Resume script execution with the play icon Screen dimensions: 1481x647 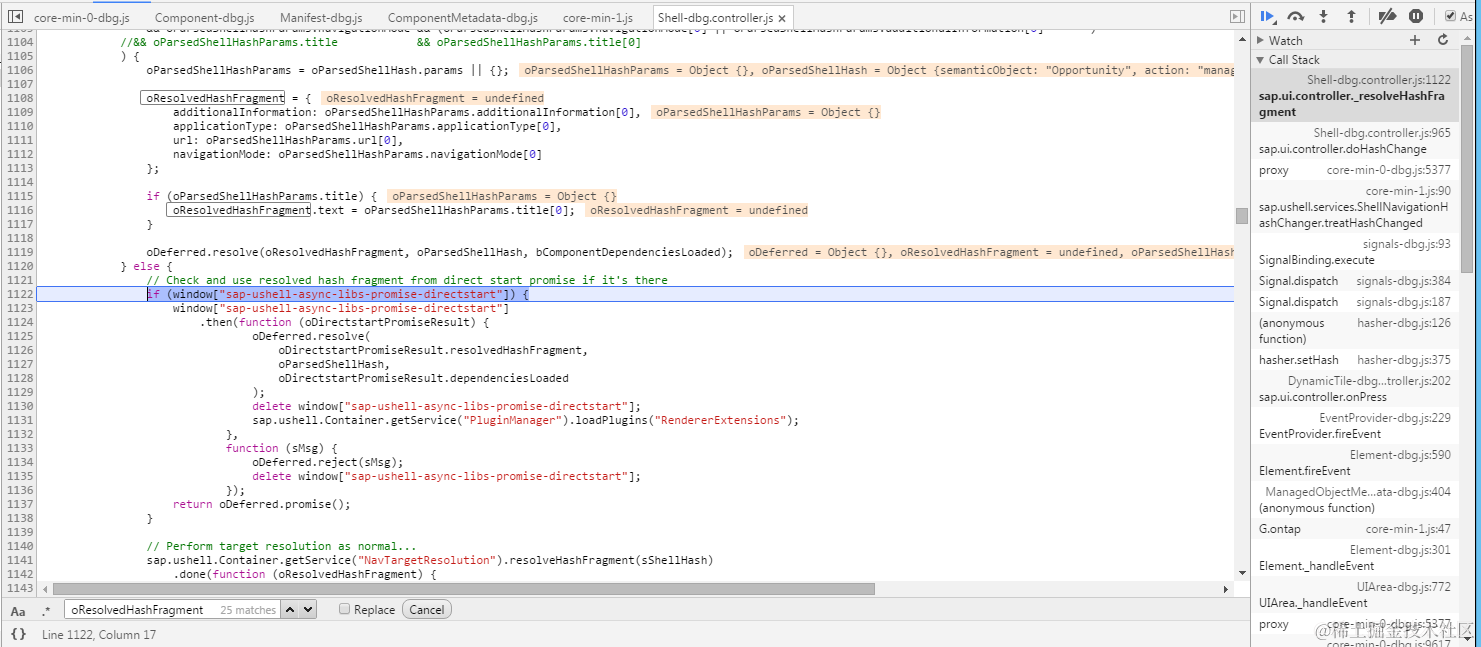[1267, 16]
